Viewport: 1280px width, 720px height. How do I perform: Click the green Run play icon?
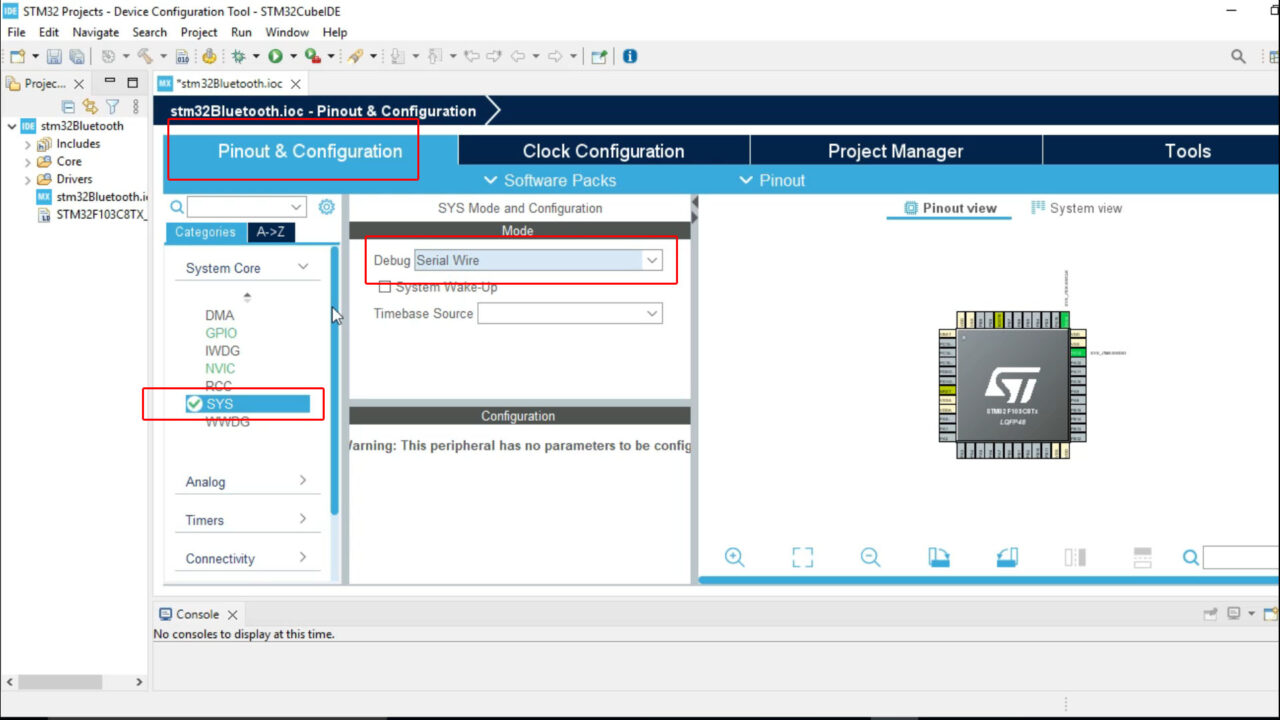click(275, 57)
